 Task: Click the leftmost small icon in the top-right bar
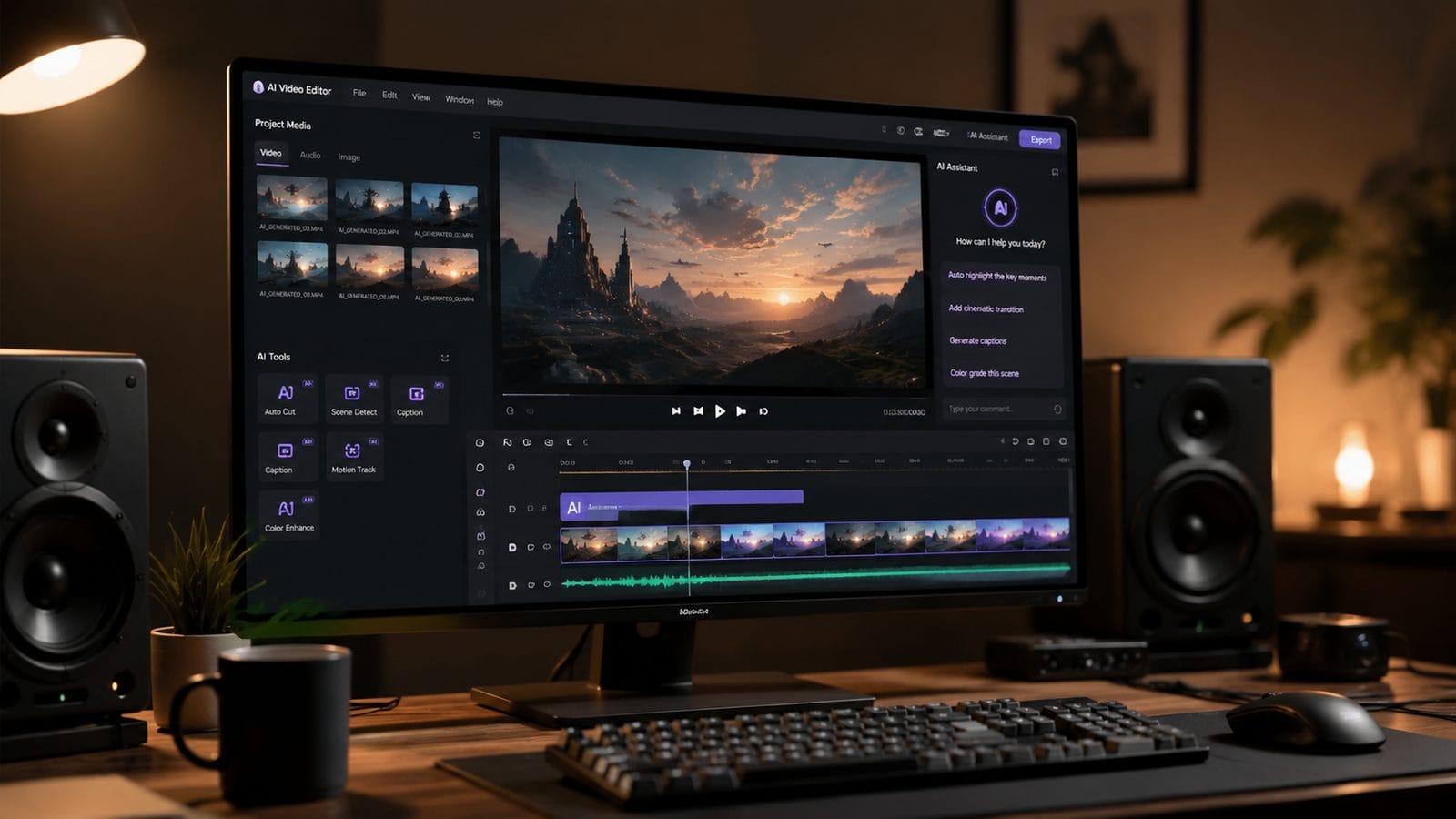(884, 129)
